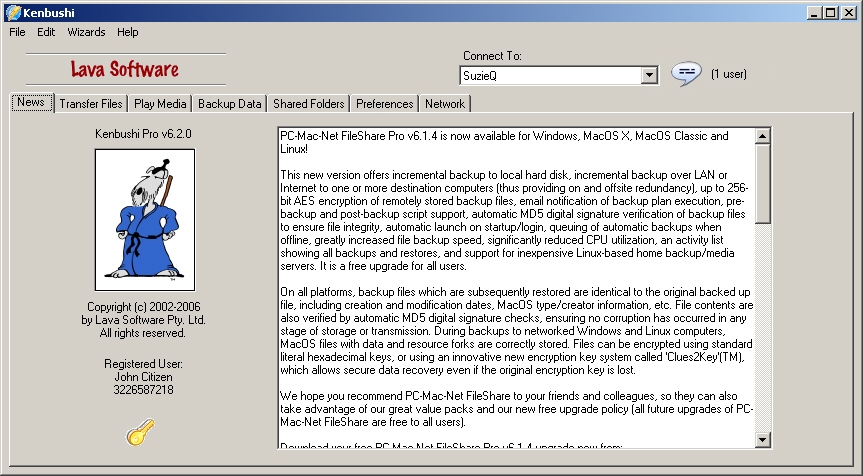Open the Shared Folders tab
Screen dimensions: 863x476
pyautogui.click(x=309, y=103)
